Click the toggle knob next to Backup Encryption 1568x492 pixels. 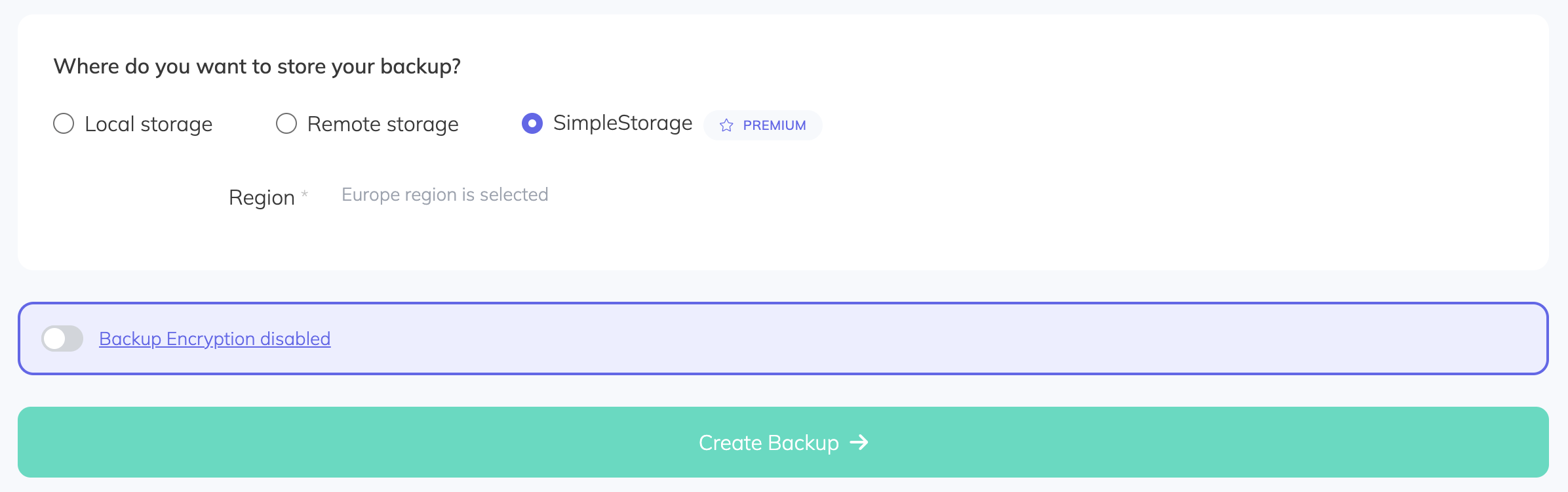pyautogui.click(x=56, y=338)
